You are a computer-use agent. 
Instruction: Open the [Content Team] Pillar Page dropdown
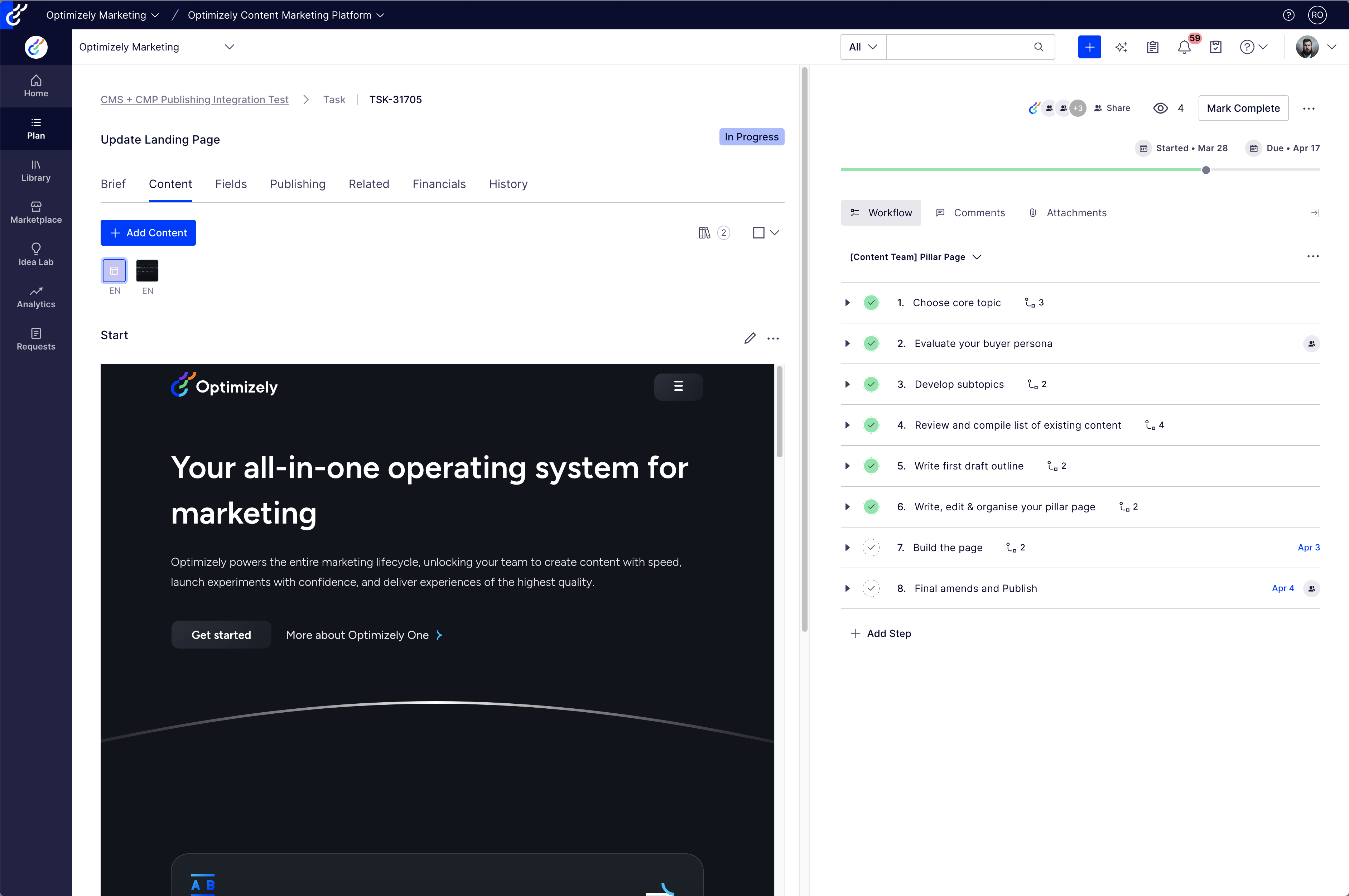[915, 256]
